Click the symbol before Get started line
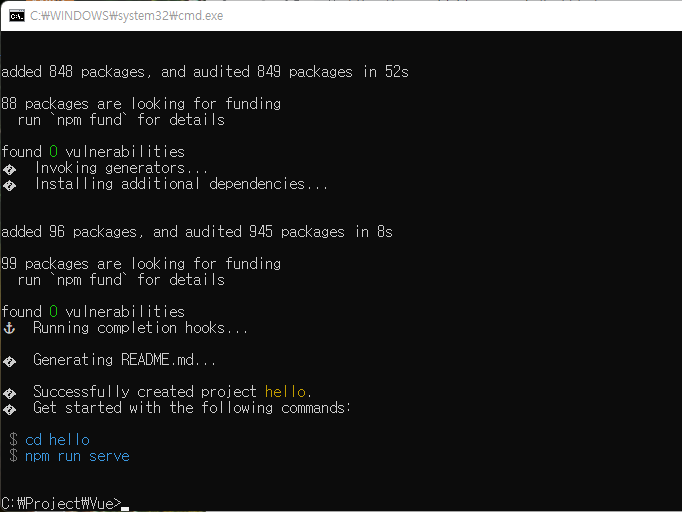The height and width of the screenshot is (512, 682). tap(9, 408)
